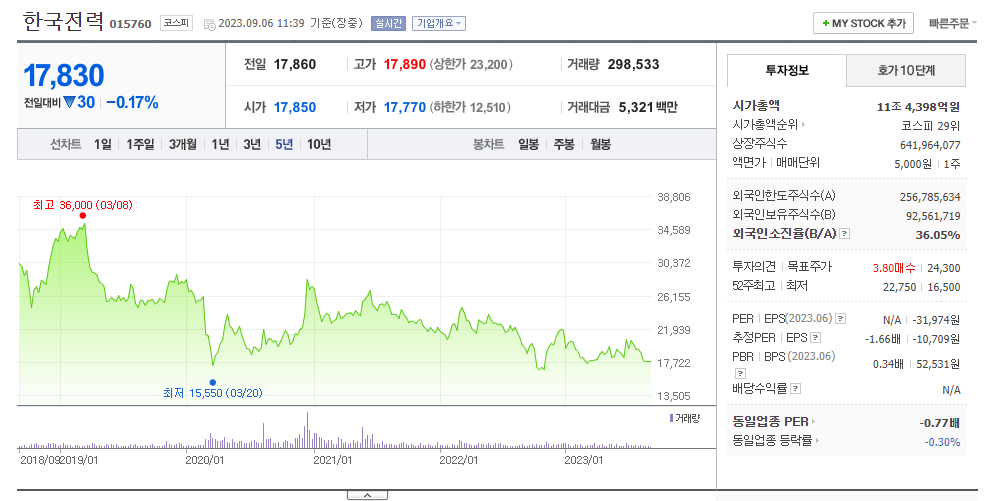
Task: Click the 시가 value 17,850
Action: click(295, 107)
